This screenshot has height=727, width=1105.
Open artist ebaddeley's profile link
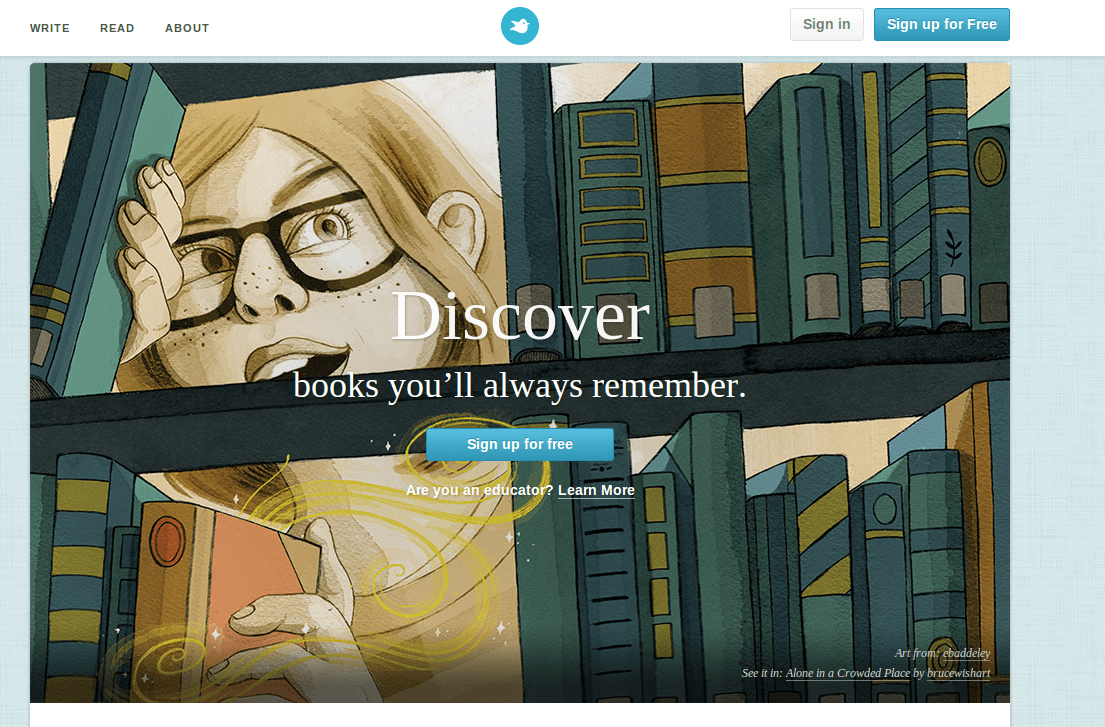pos(966,653)
